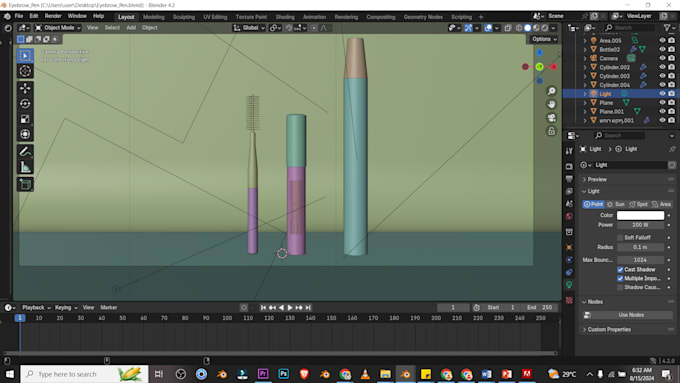Select the Transform tool
680x383 pixels.
click(x=25, y=134)
